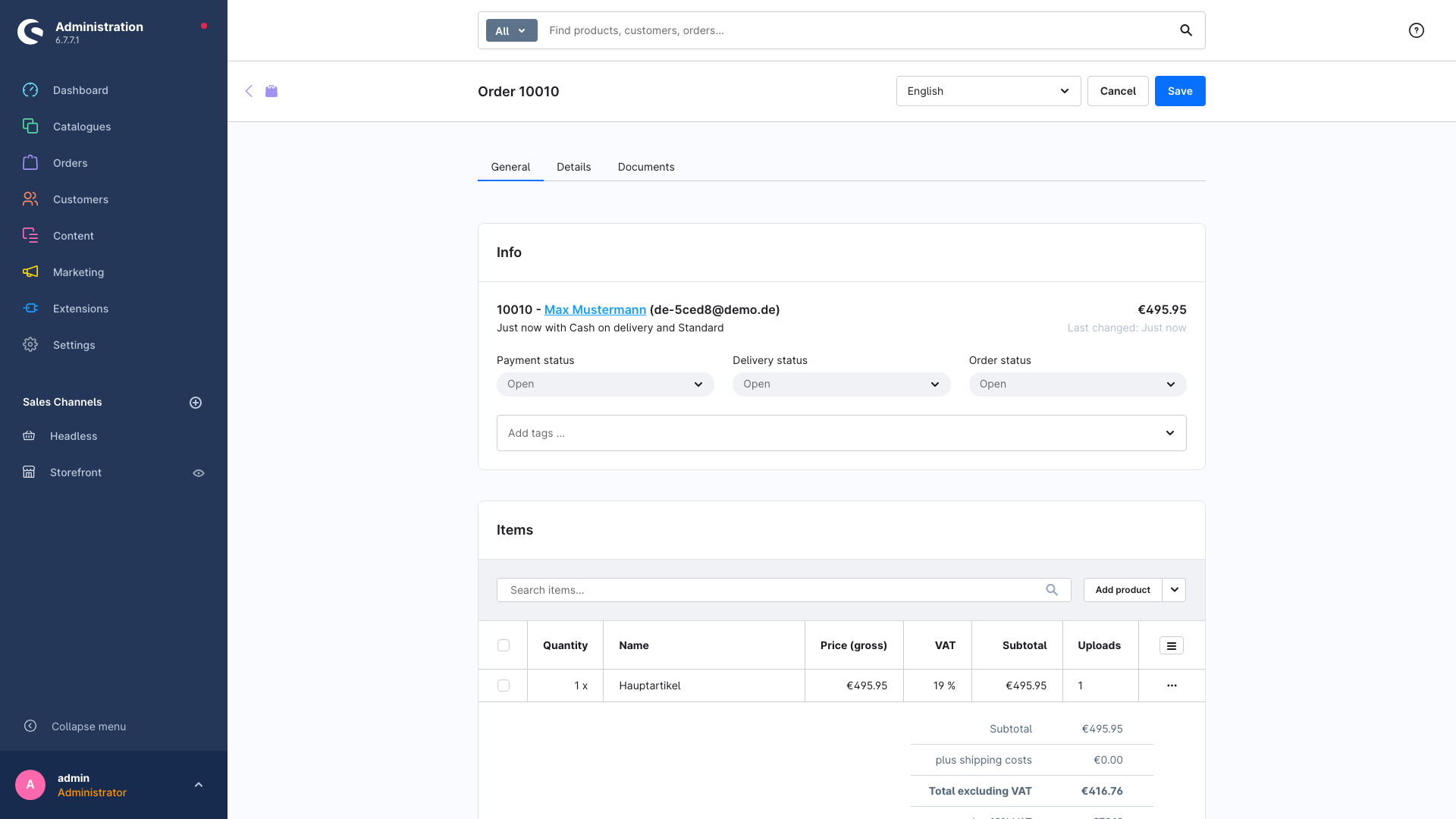This screenshot has height=819, width=1456.
Task: Click the Dashboard gauge icon
Action: [x=30, y=90]
